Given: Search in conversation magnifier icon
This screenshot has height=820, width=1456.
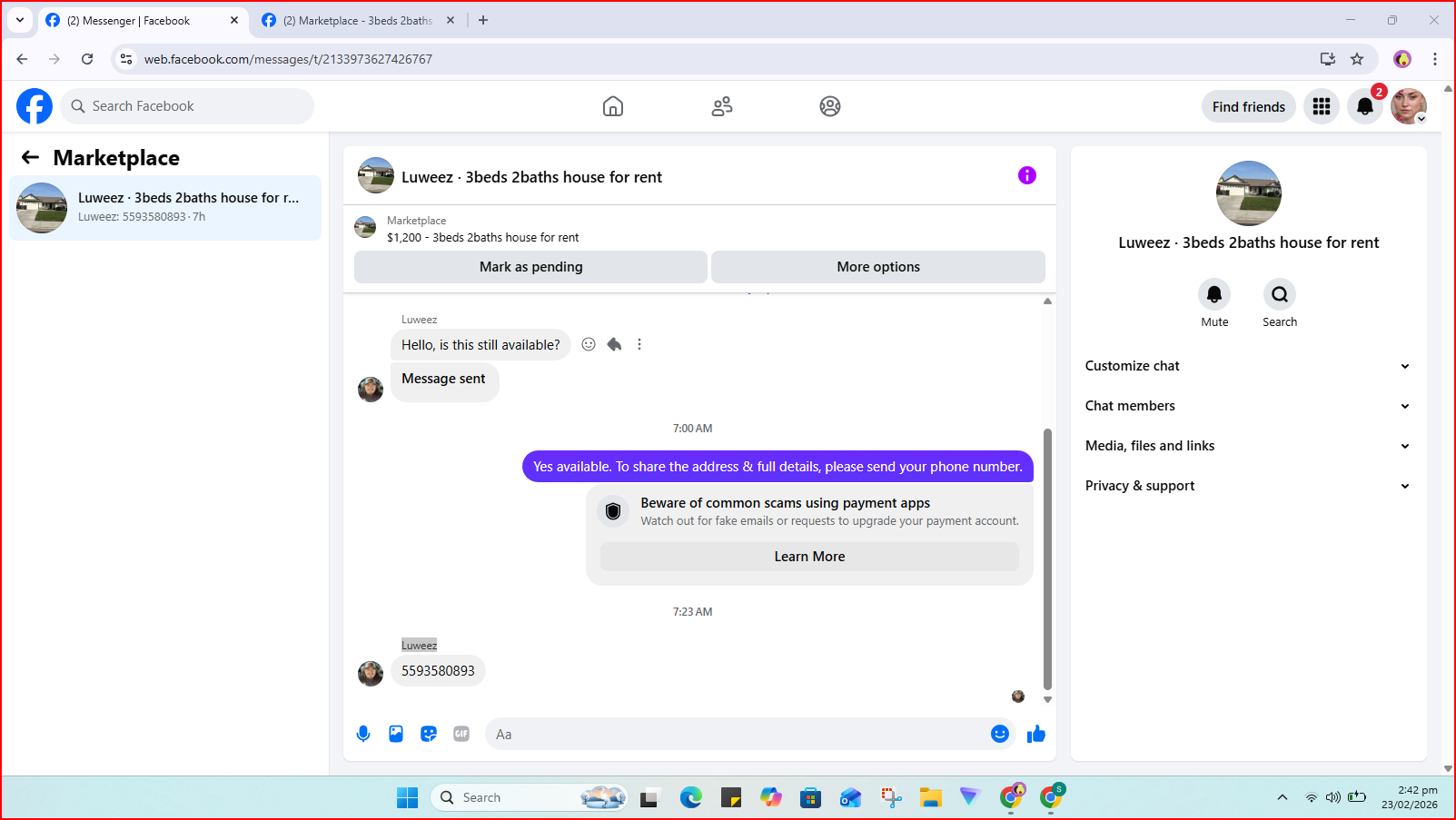Looking at the screenshot, I should (1280, 294).
